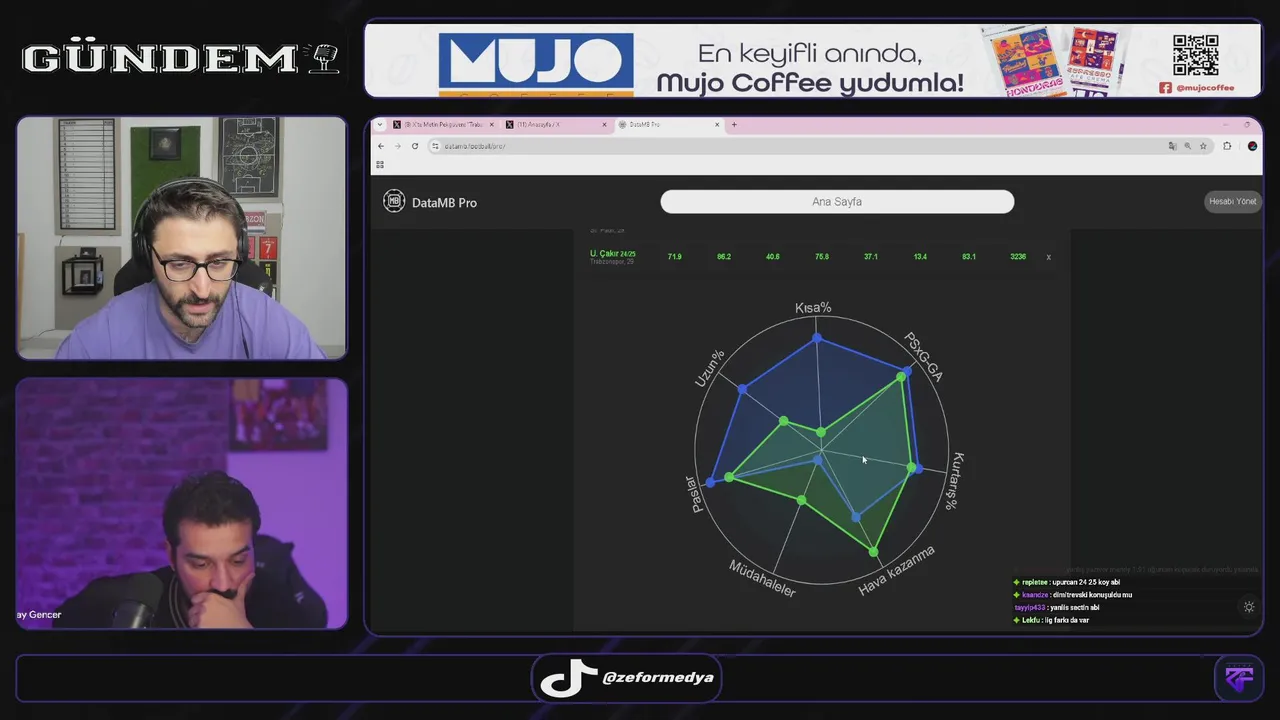The height and width of the screenshot is (720, 1280).
Task: Close the DataMB Pro tab
Action: (x=716, y=125)
